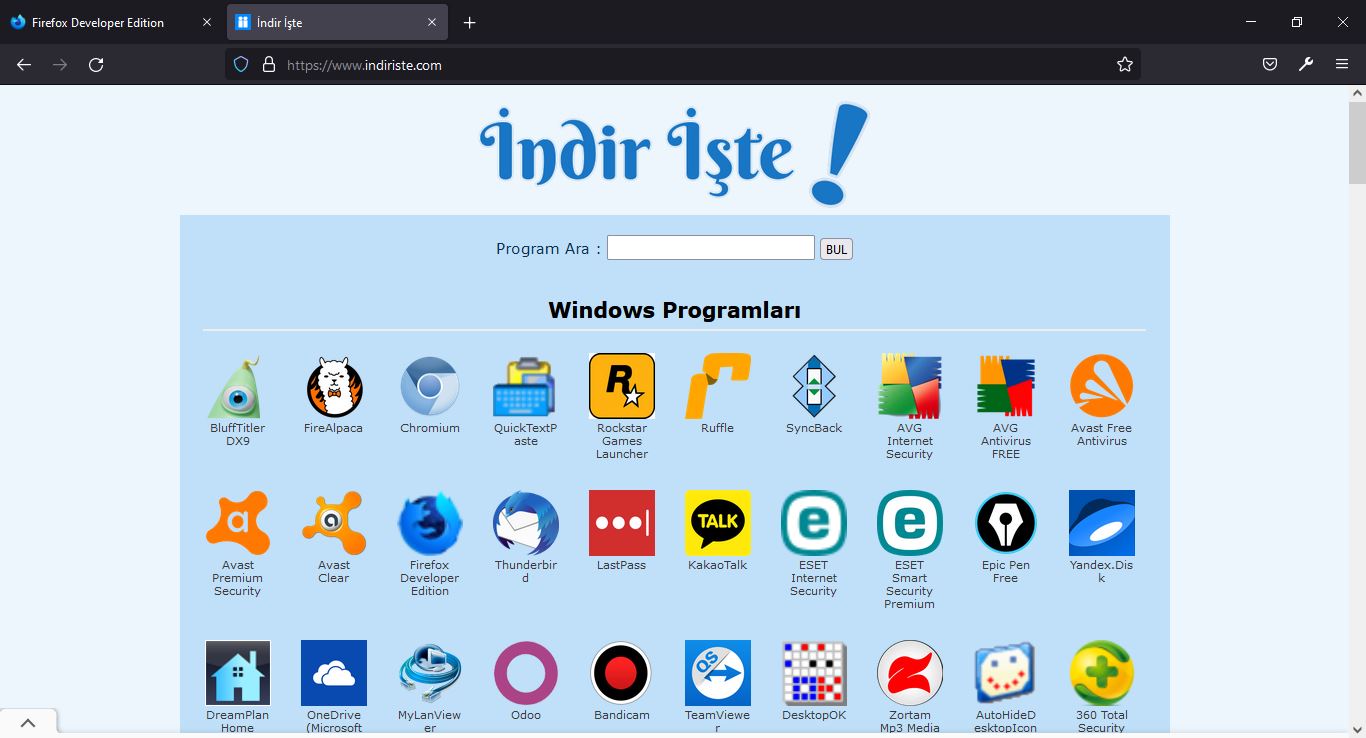This screenshot has height=738, width=1366.
Task: Open the QuickTextPaste icon
Action: (526, 387)
